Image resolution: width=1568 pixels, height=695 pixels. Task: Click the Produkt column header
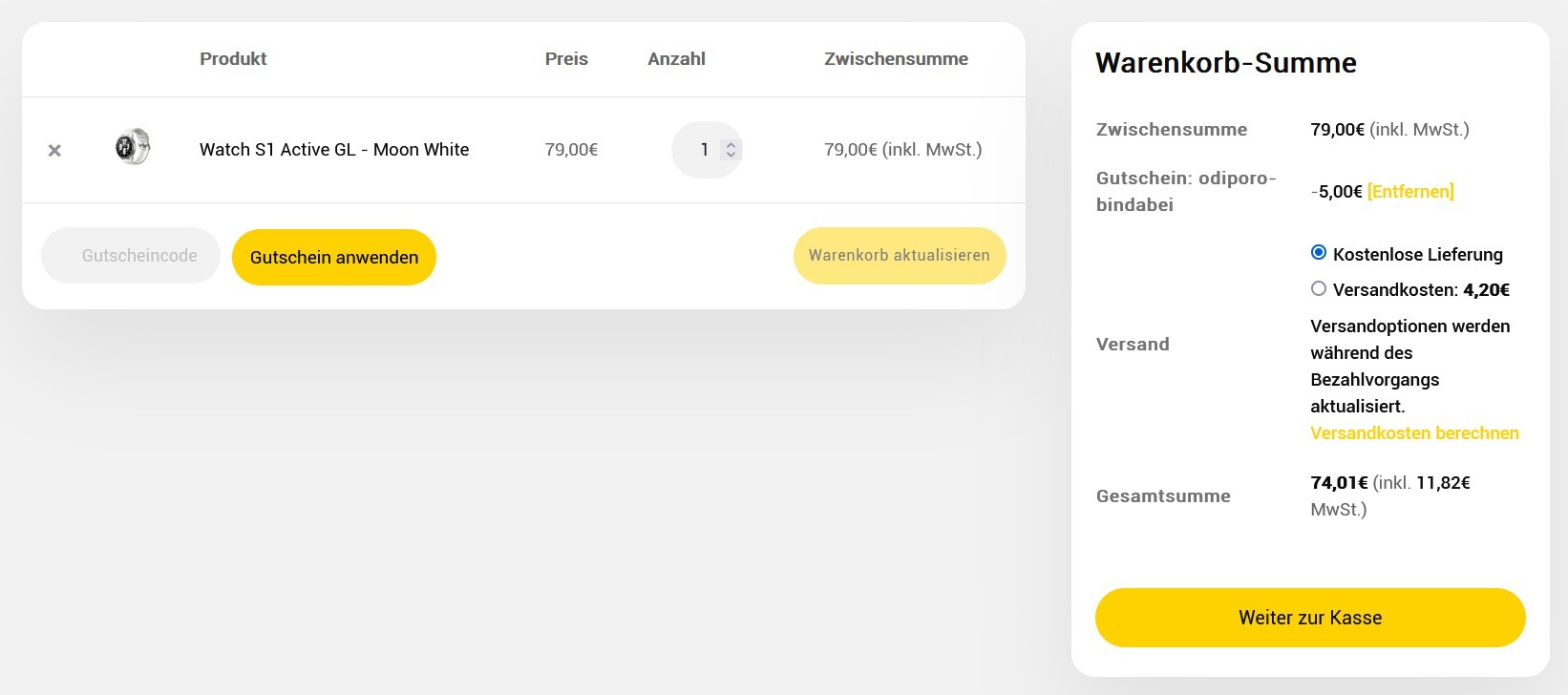coord(233,59)
